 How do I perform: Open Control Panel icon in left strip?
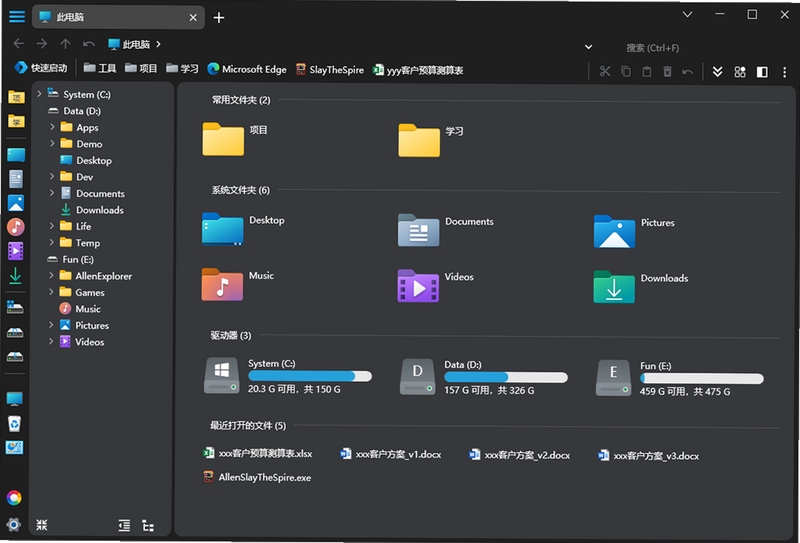pos(14,447)
